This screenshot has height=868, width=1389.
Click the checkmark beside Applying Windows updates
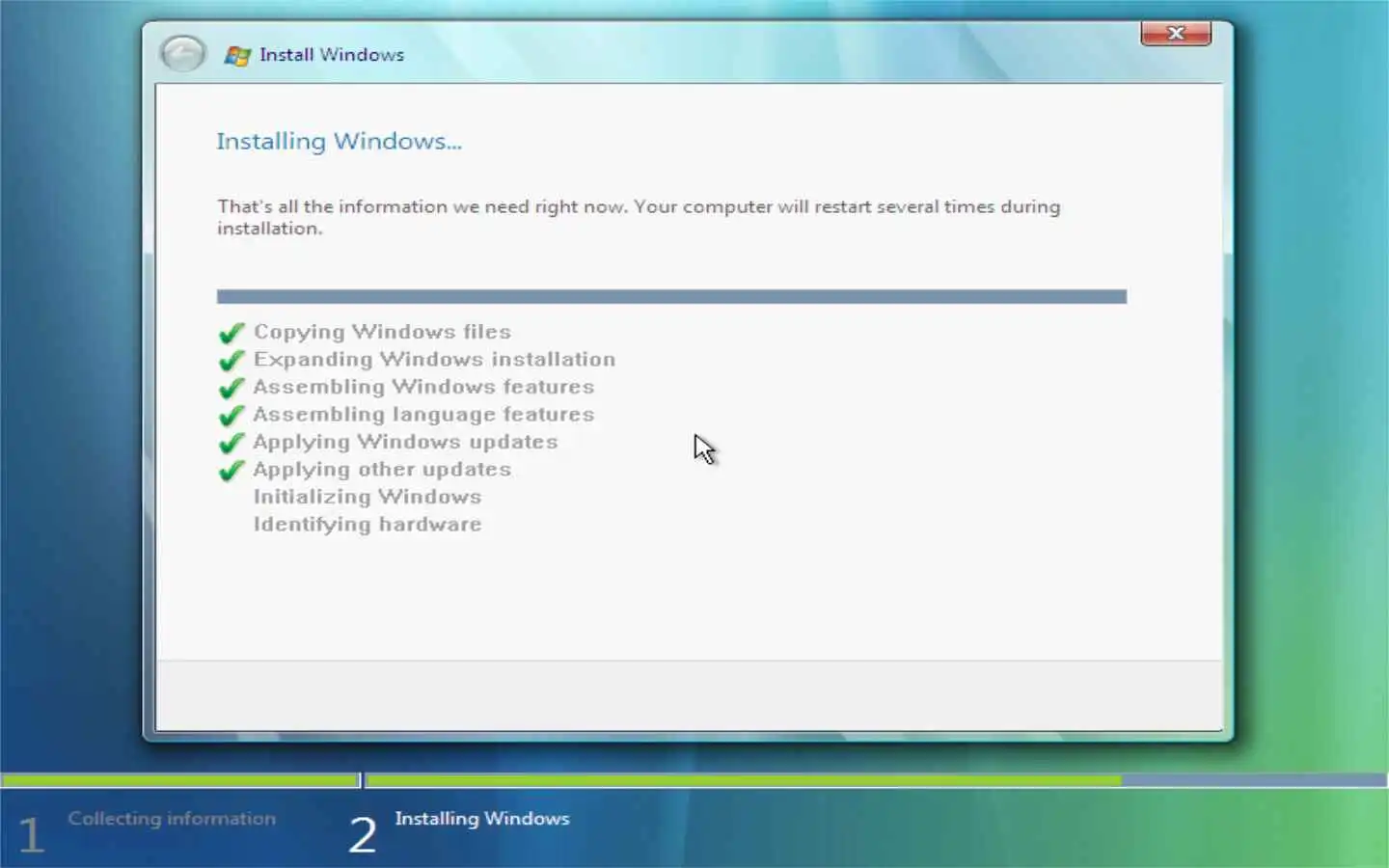pyautogui.click(x=231, y=443)
